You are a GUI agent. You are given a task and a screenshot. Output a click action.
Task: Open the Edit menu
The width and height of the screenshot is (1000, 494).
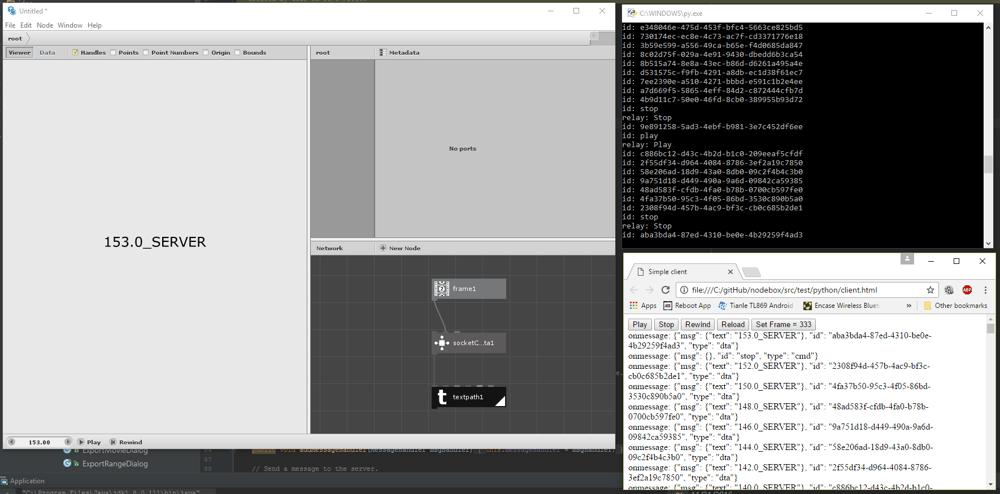[x=26, y=25]
